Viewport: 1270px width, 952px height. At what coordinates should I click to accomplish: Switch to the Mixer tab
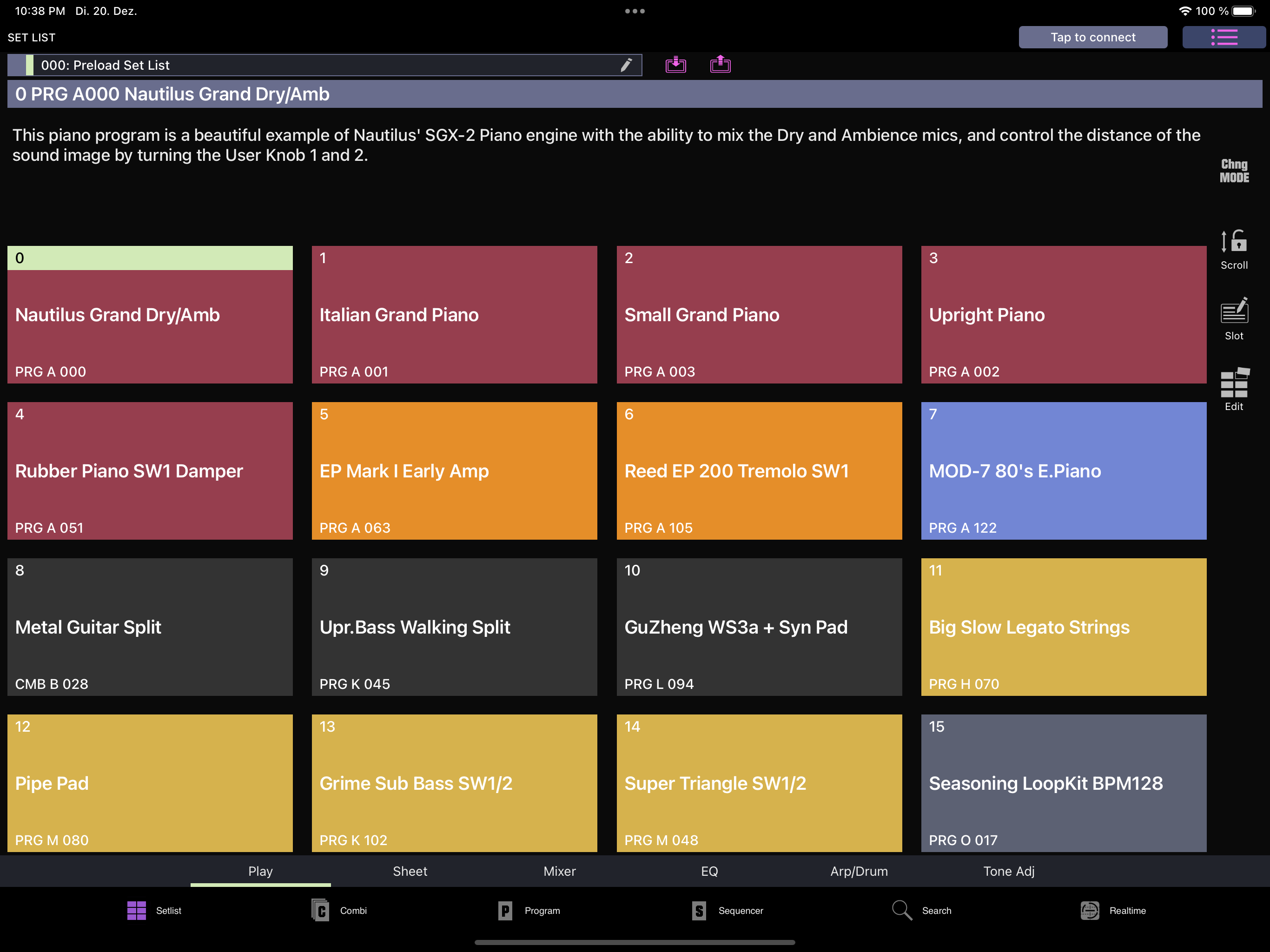tap(559, 871)
